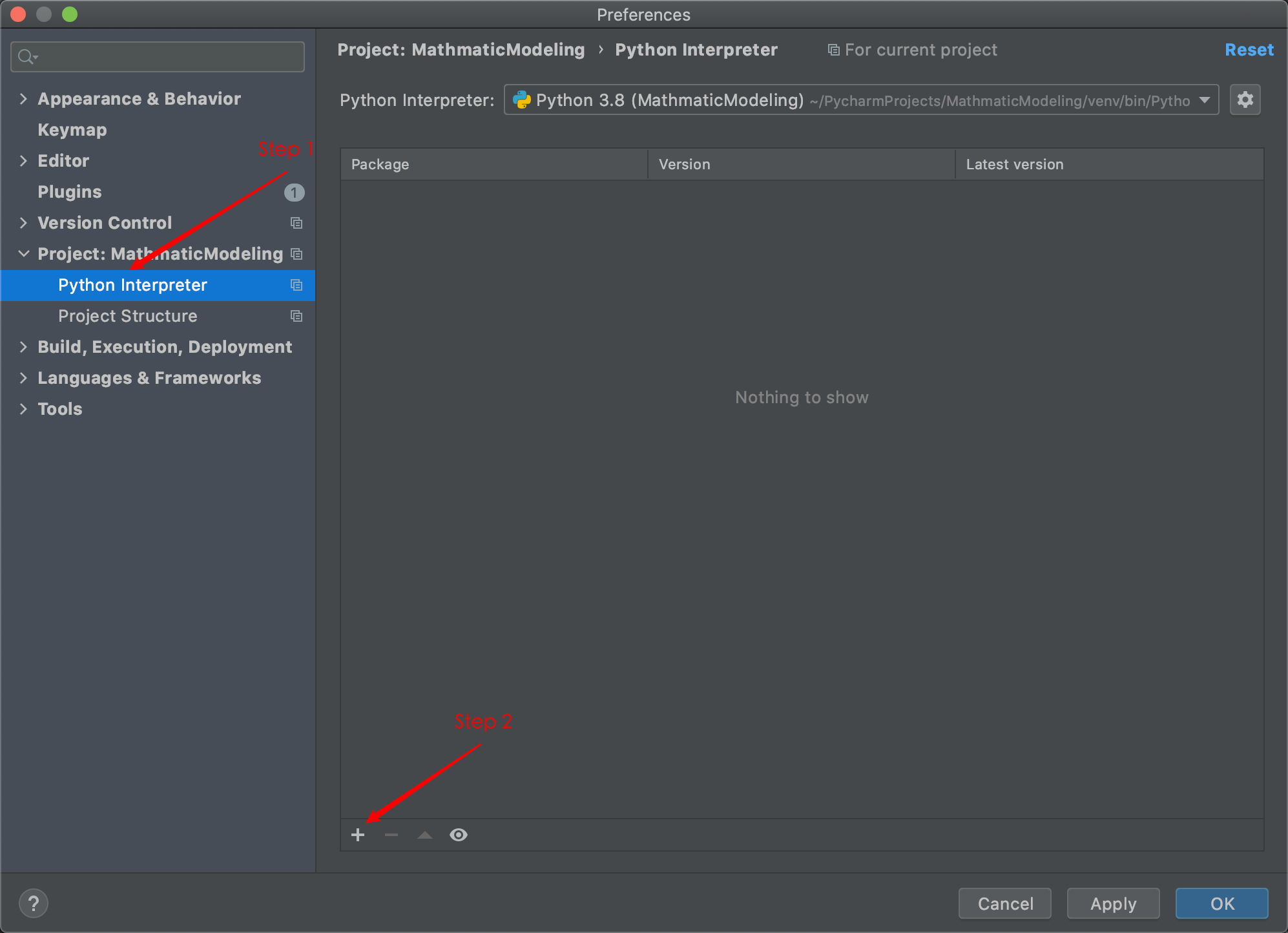Click the plus icon to install package
The width and height of the screenshot is (1288, 933).
pos(358,835)
